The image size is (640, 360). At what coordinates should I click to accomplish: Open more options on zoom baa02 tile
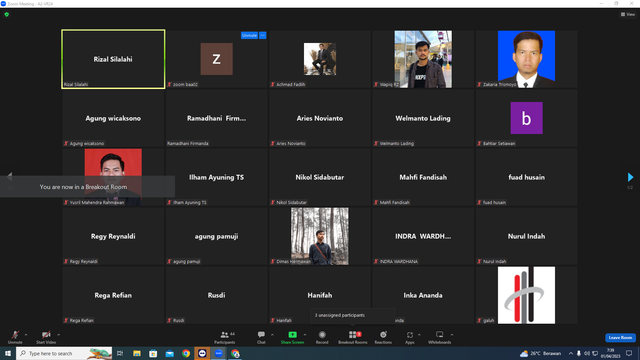click(x=263, y=36)
